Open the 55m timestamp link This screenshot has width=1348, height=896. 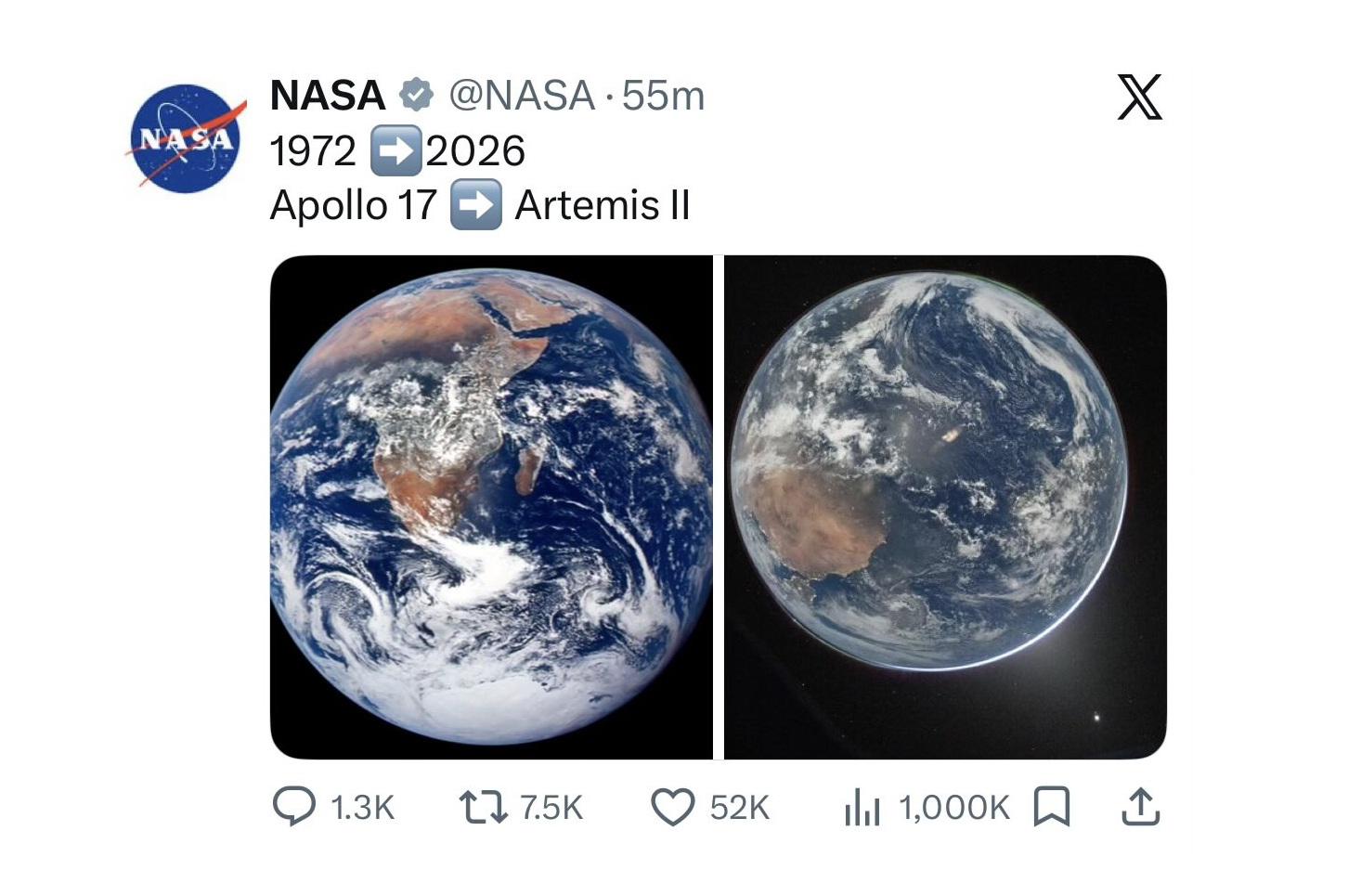(x=663, y=95)
